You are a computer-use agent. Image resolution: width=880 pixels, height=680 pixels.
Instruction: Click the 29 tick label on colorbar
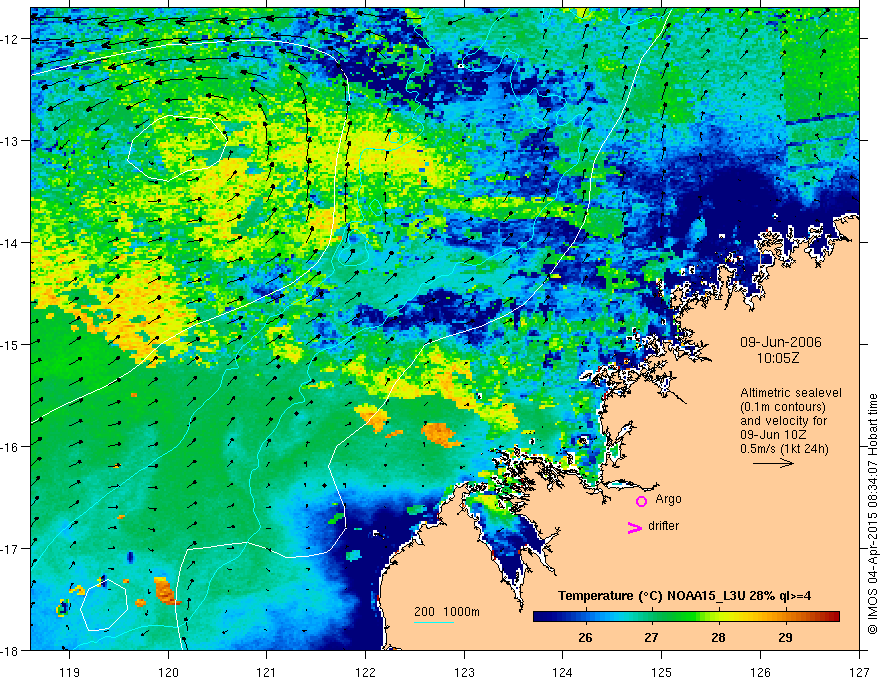pos(786,637)
